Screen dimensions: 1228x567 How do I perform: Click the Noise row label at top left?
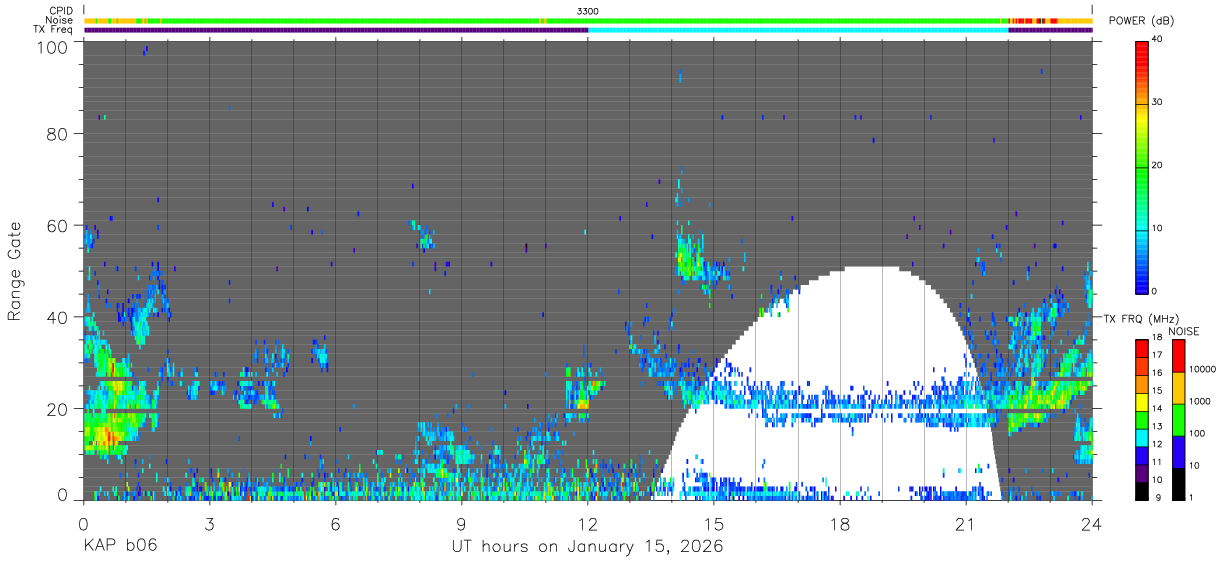point(59,20)
